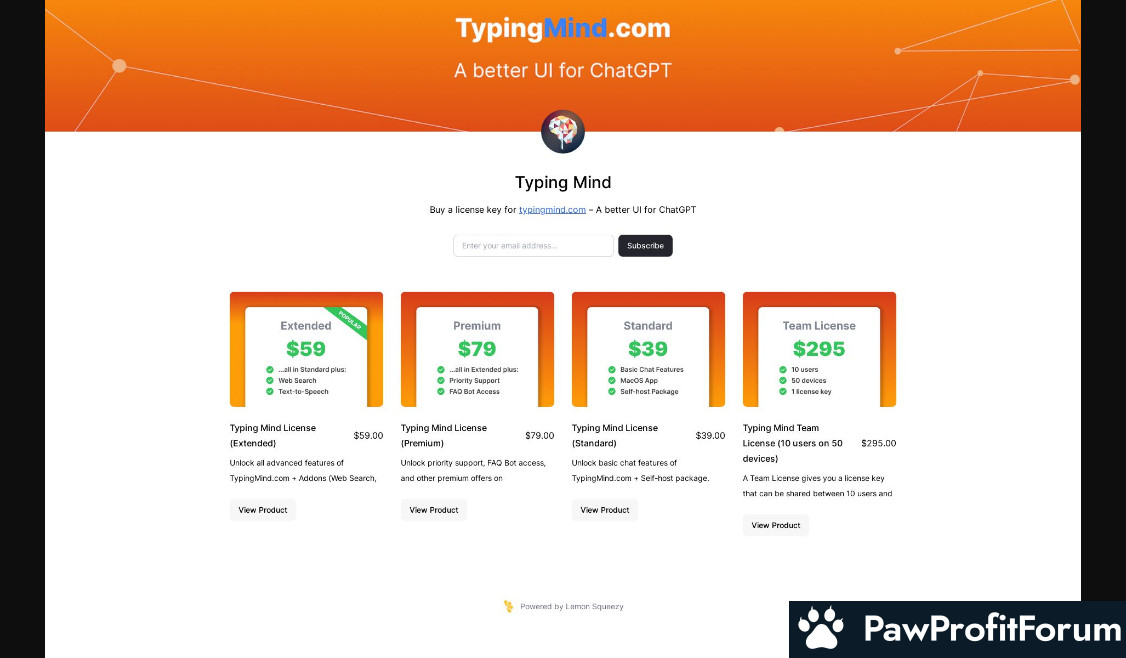The height and width of the screenshot is (658, 1126).
Task: Click the green POPULAR ribbon on Extended card
Action: (348, 320)
